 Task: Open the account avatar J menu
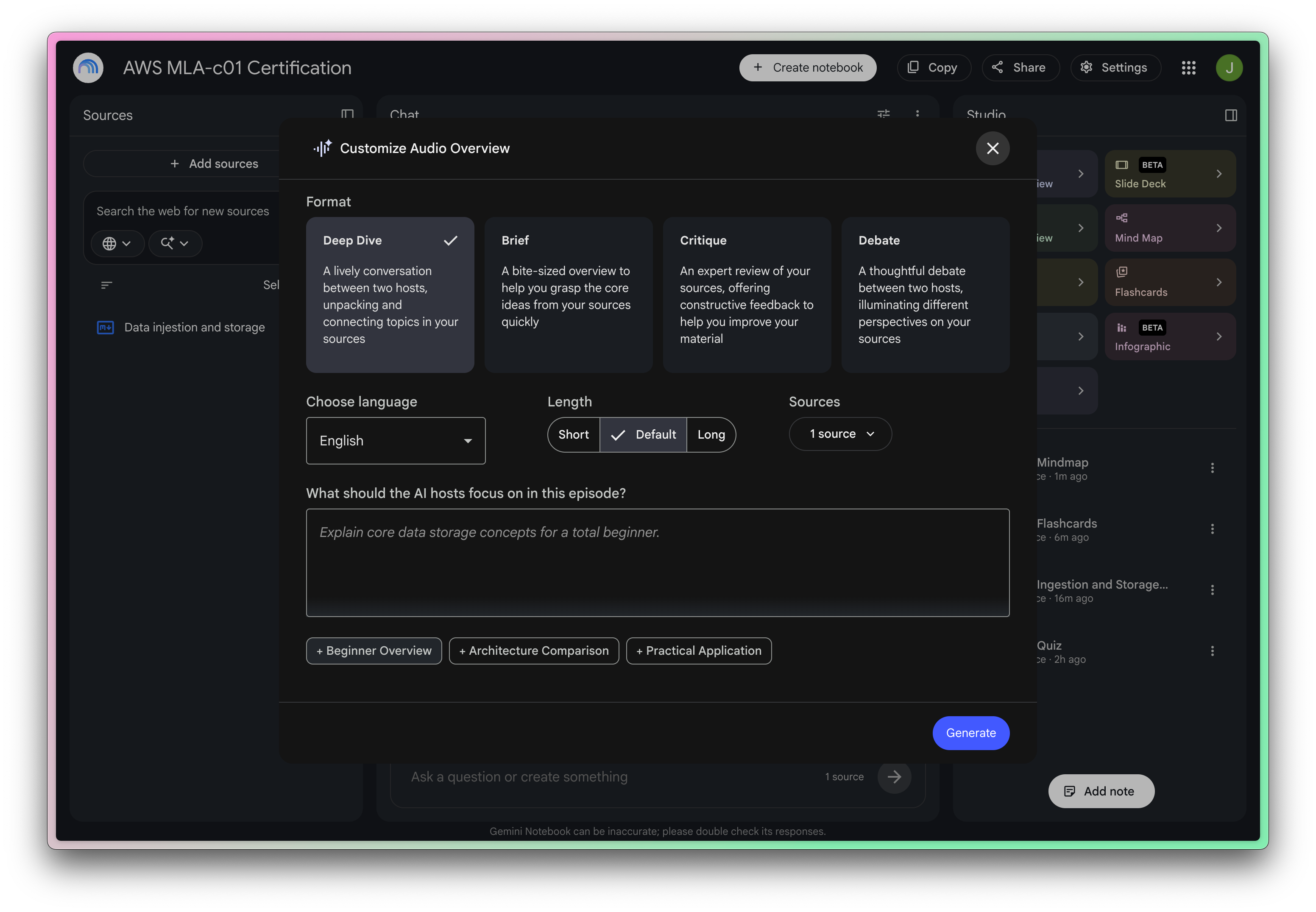1229,68
